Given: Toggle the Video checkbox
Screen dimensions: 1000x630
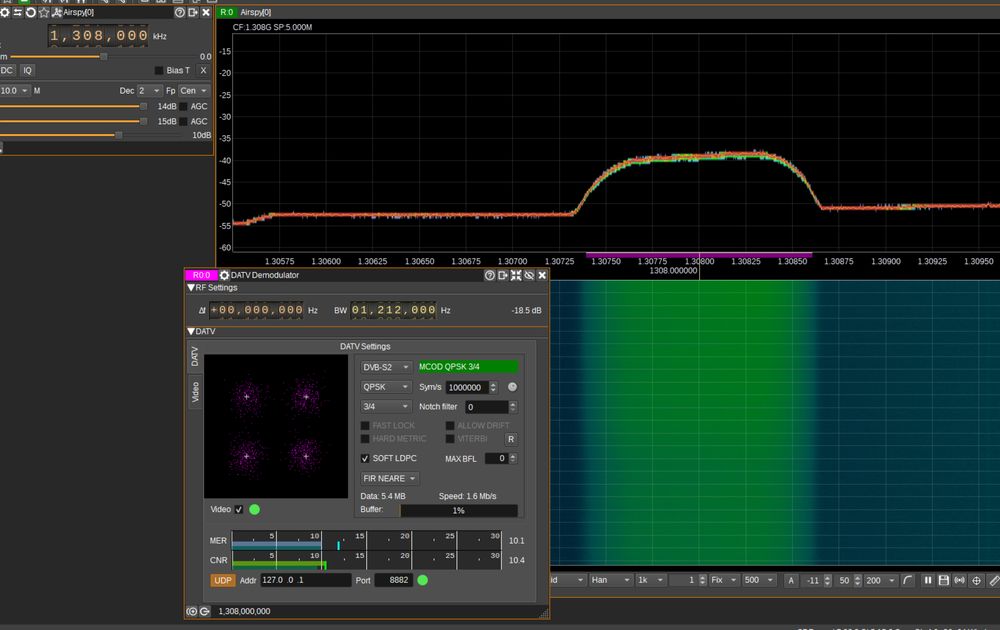Looking at the screenshot, I should (x=239, y=509).
